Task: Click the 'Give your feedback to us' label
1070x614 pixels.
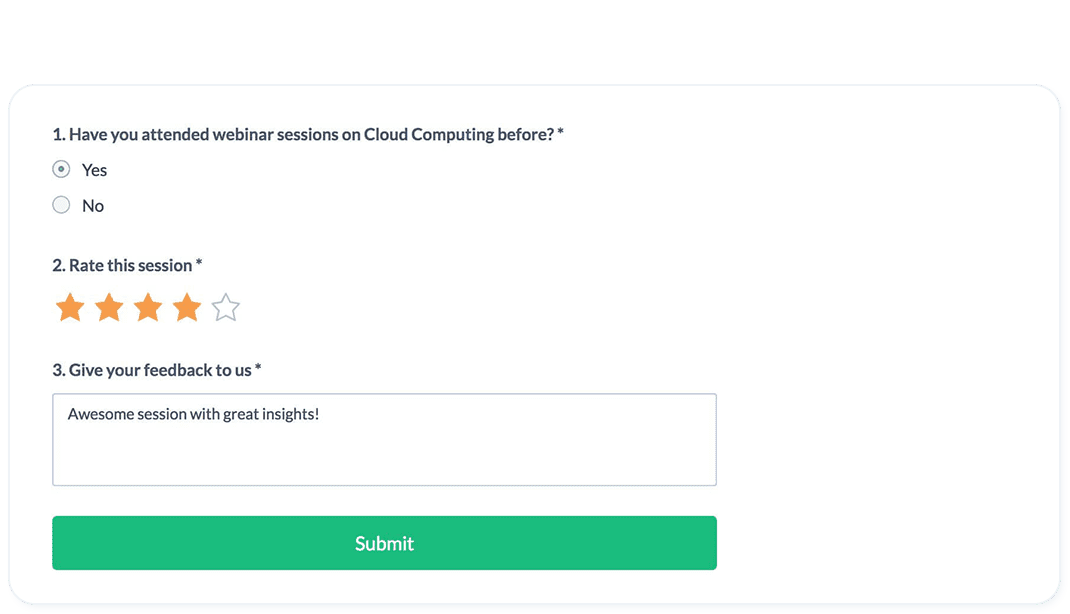Action: 160,370
